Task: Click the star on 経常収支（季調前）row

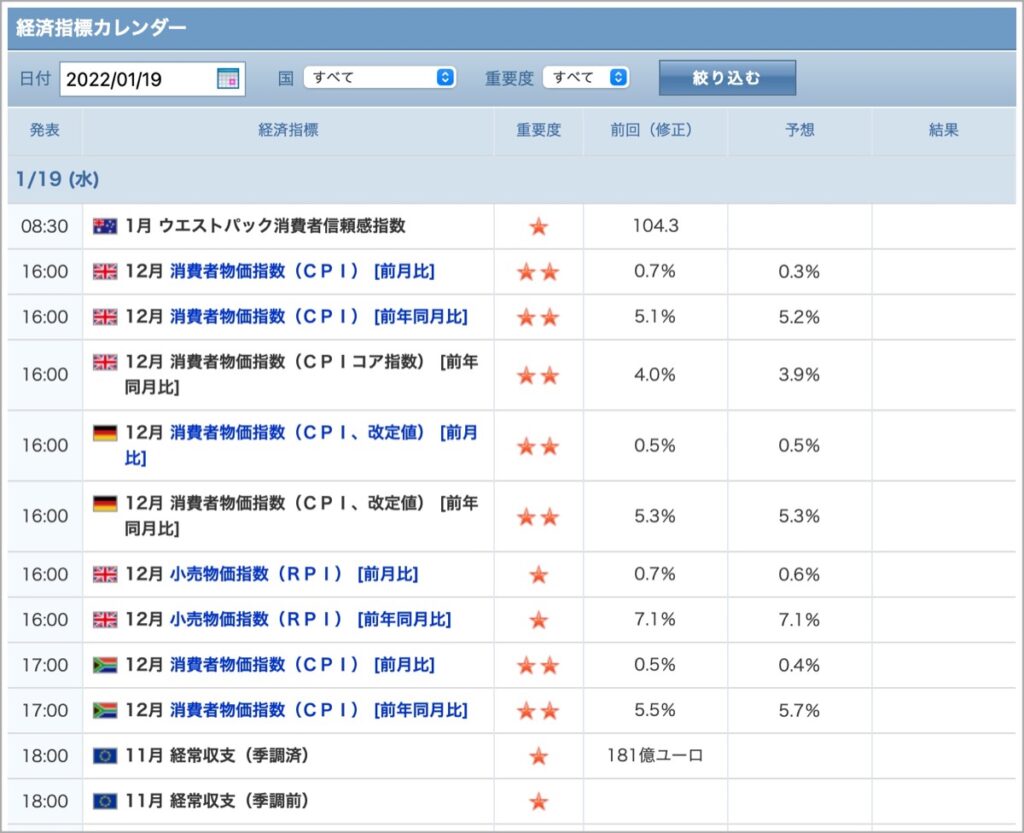Action: coord(538,801)
